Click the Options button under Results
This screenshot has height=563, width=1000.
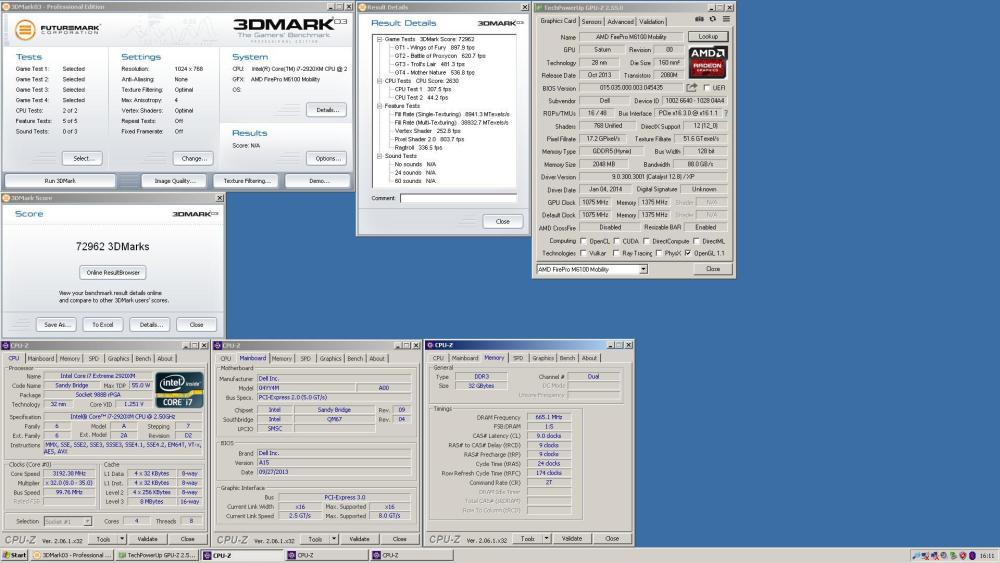(x=327, y=158)
